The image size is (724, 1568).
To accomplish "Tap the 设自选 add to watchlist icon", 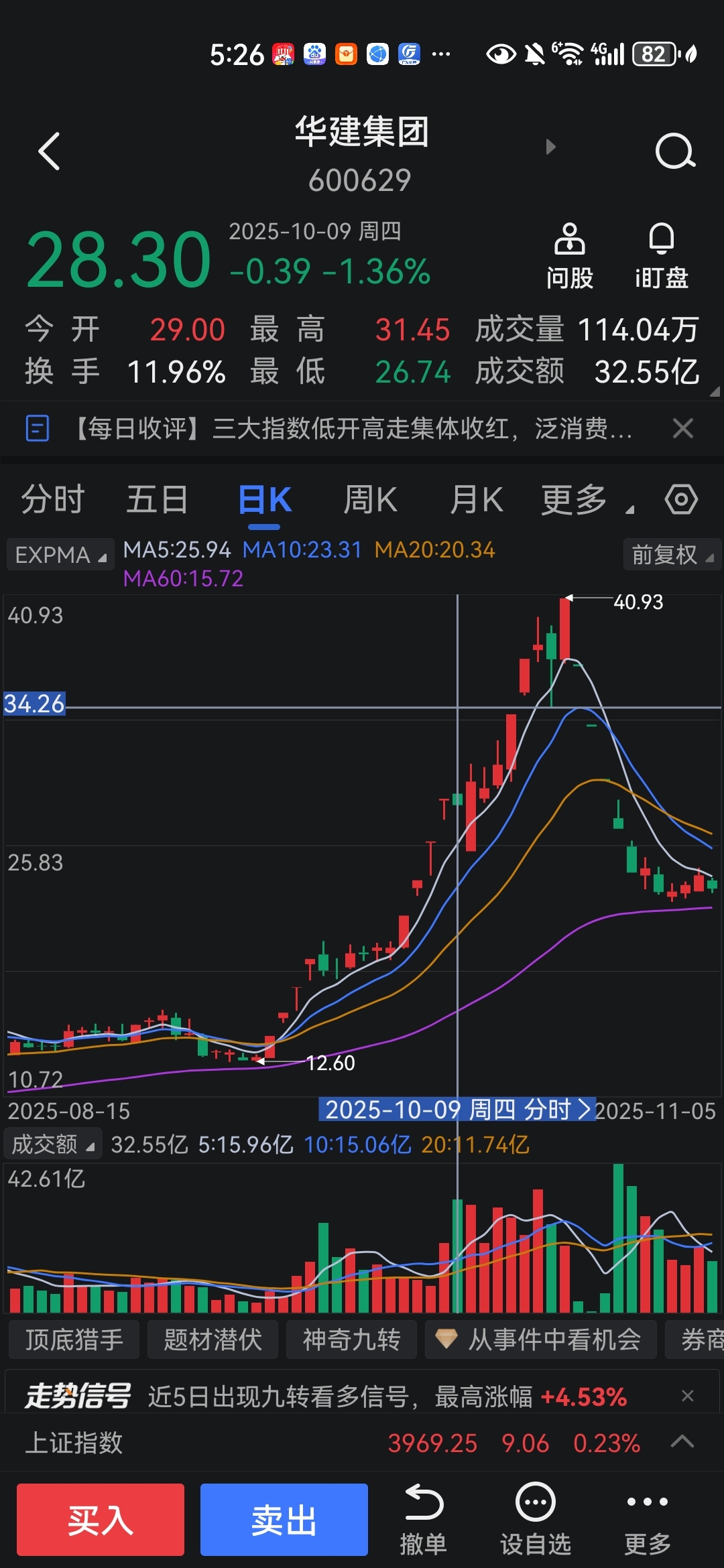I will click(535, 1520).
